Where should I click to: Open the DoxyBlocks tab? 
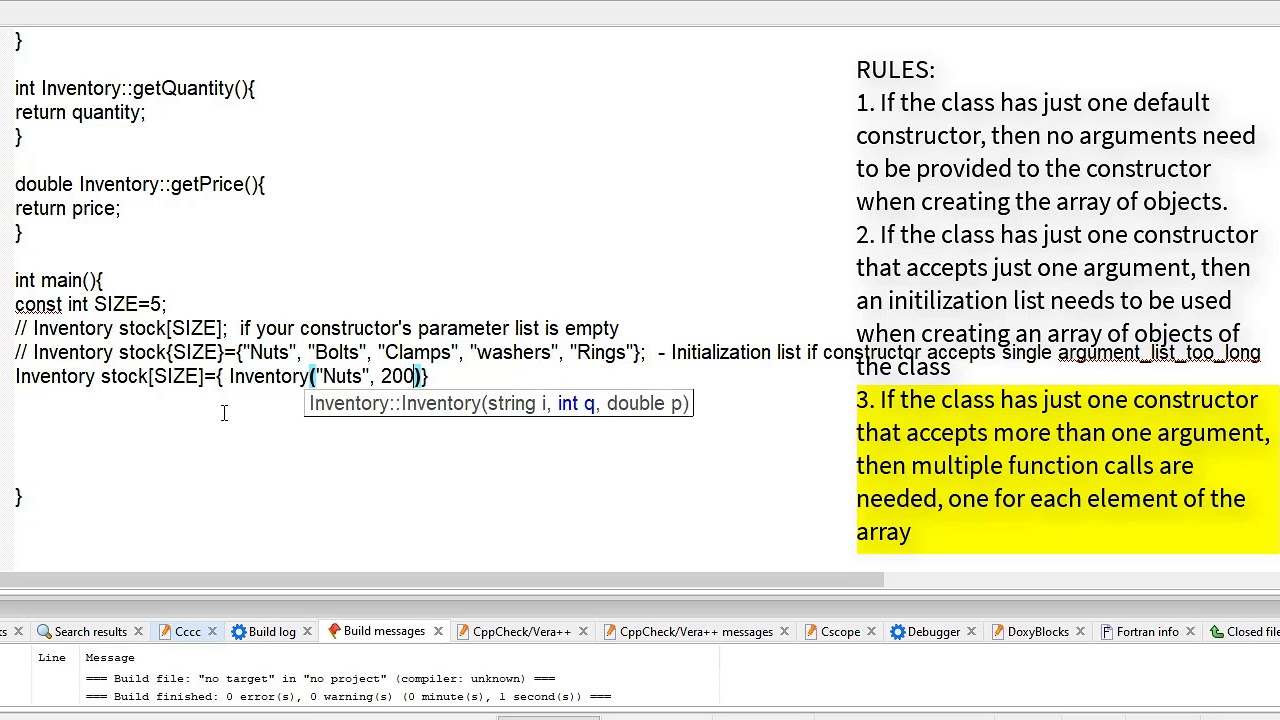point(1037,632)
